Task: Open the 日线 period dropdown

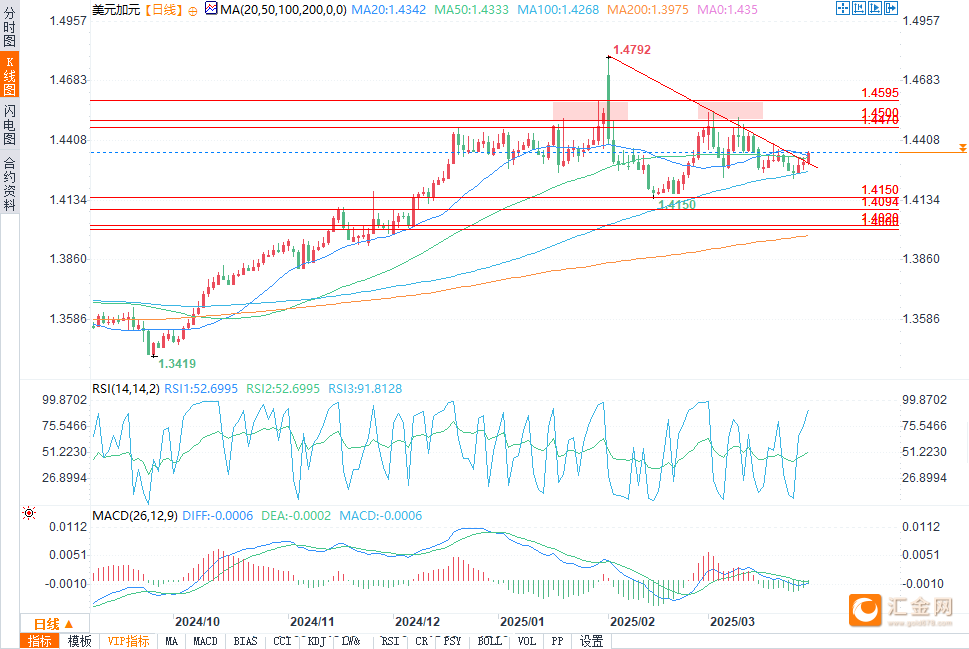Action: (x=54, y=624)
